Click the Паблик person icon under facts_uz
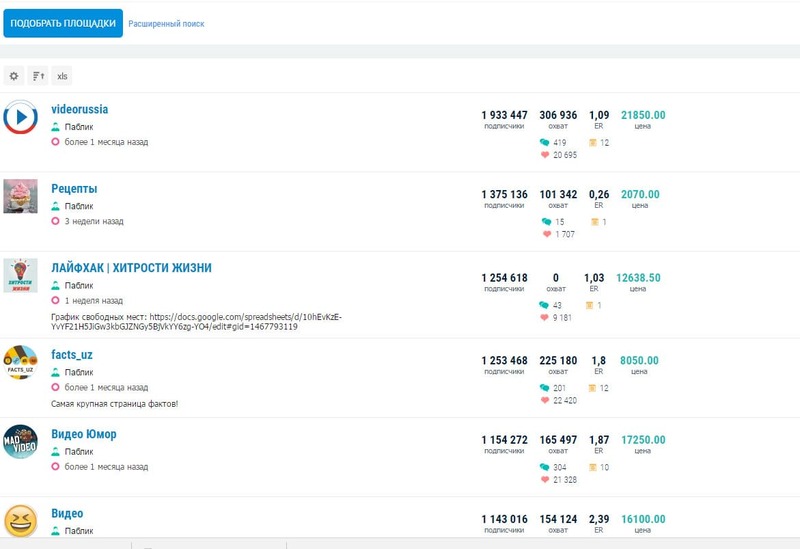800x549 pixels. coord(57,372)
